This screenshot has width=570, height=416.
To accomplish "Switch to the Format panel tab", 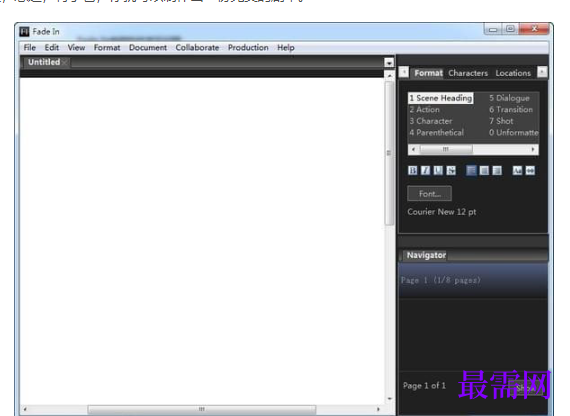I will click(x=429, y=73).
